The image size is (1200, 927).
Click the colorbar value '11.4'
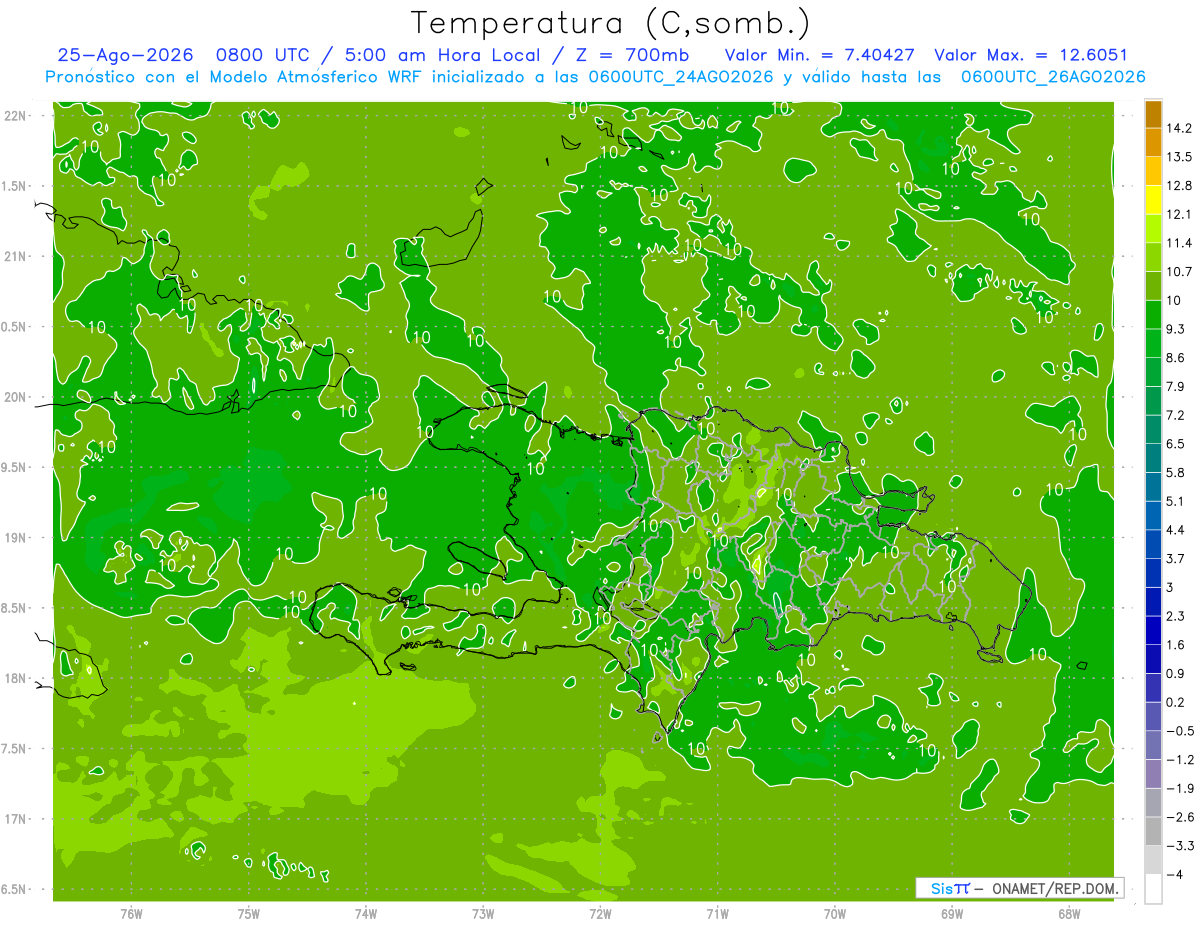(1179, 243)
